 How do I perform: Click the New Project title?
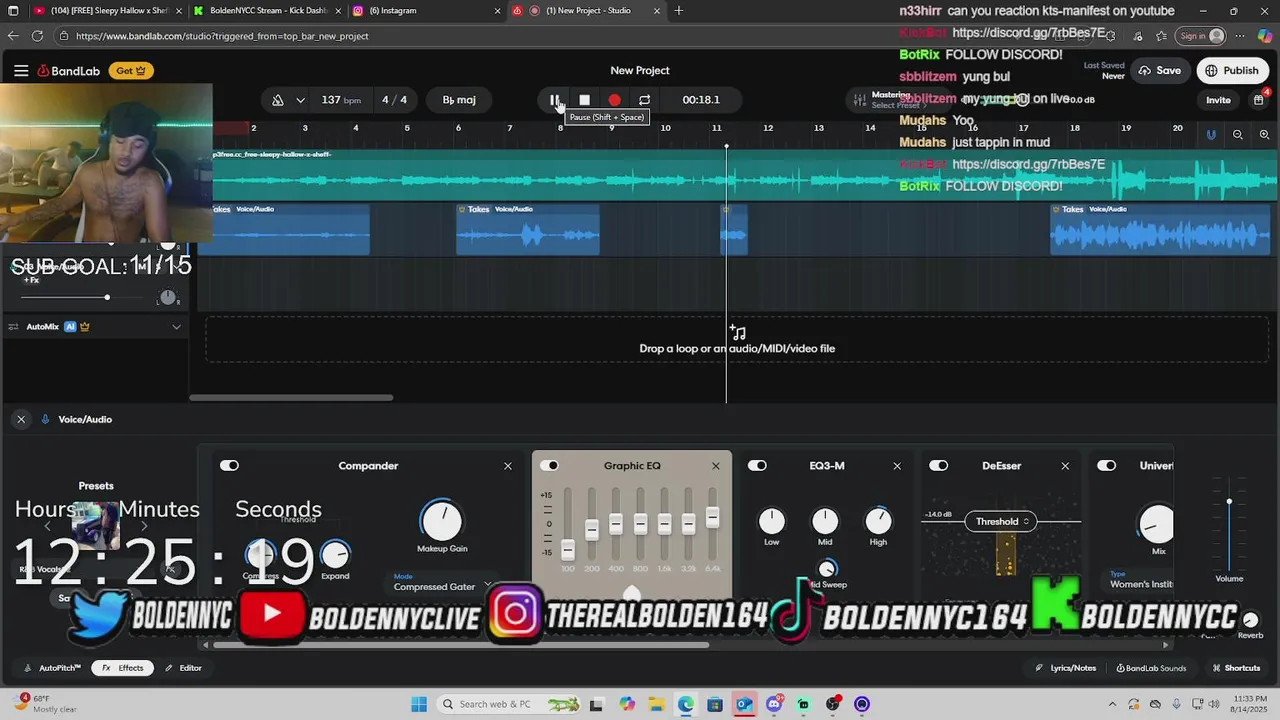click(x=640, y=71)
